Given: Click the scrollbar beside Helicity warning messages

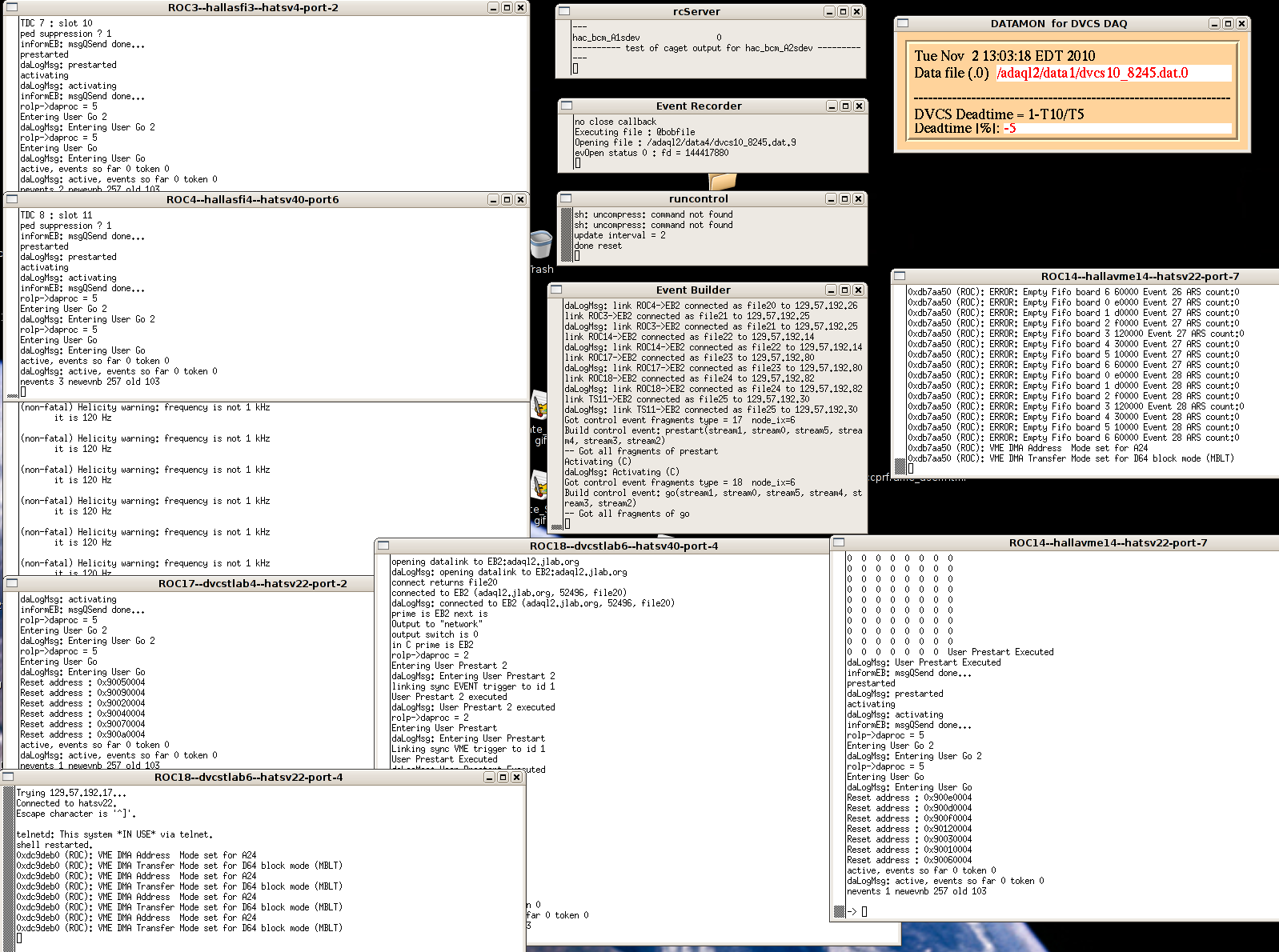Looking at the screenshot, I should click(x=11, y=488).
